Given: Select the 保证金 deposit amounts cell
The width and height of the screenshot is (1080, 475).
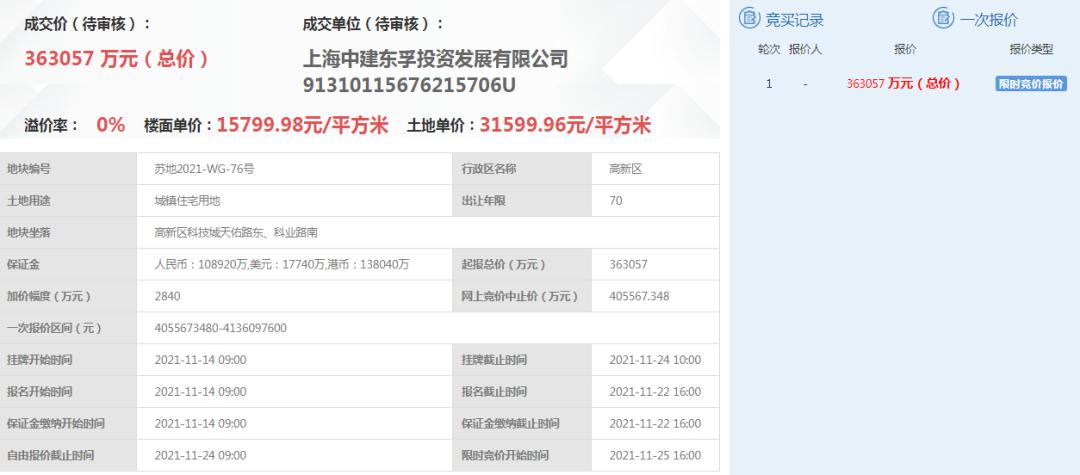Looking at the screenshot, I should tap(282, 265).
